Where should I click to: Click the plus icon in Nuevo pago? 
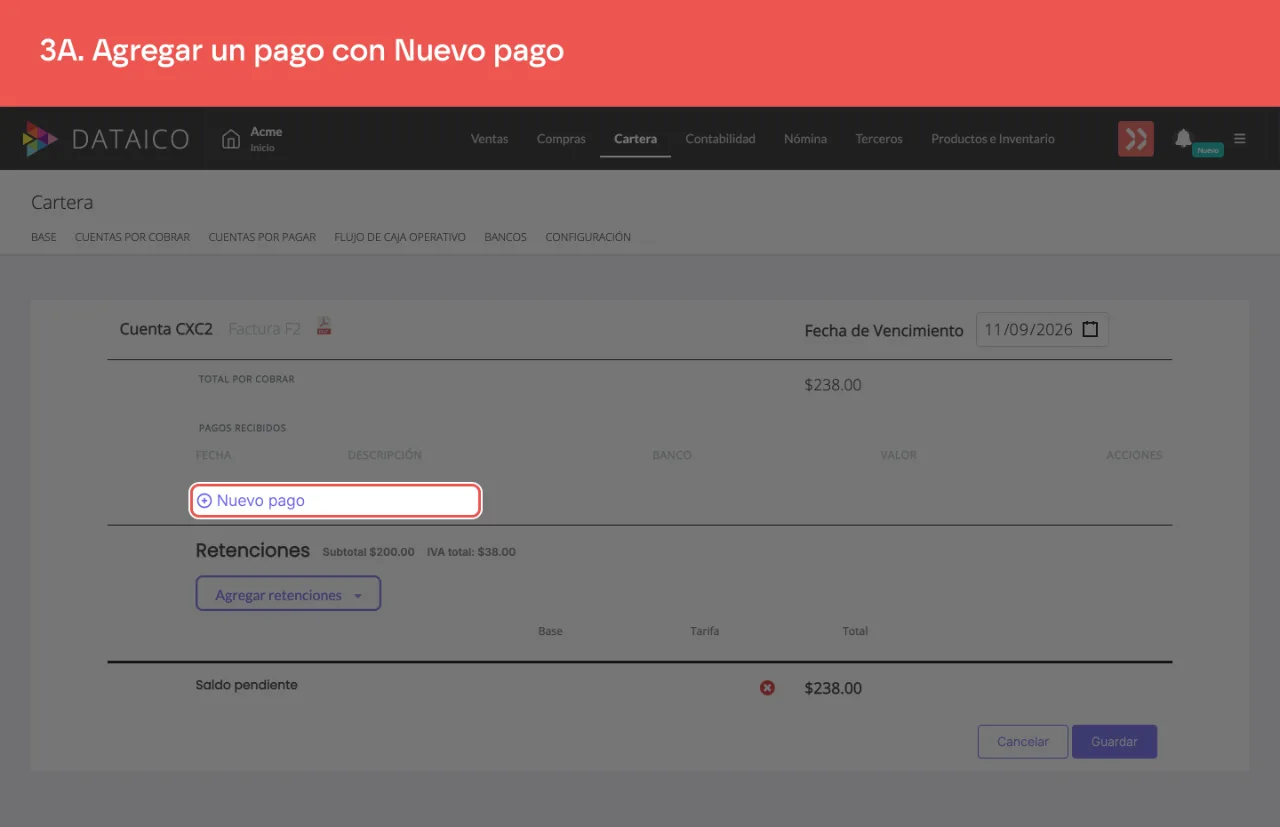click(204, 501)
